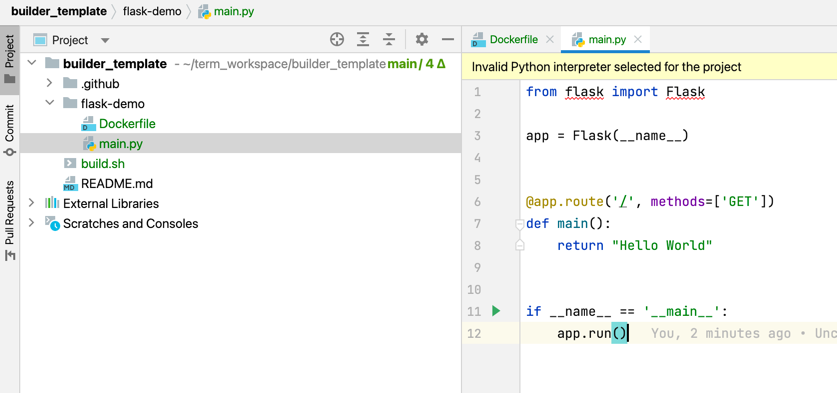Viewport: 837px width, 393px height.
Task: Click line number 1 in the gutter
Action: click(477, 92)
